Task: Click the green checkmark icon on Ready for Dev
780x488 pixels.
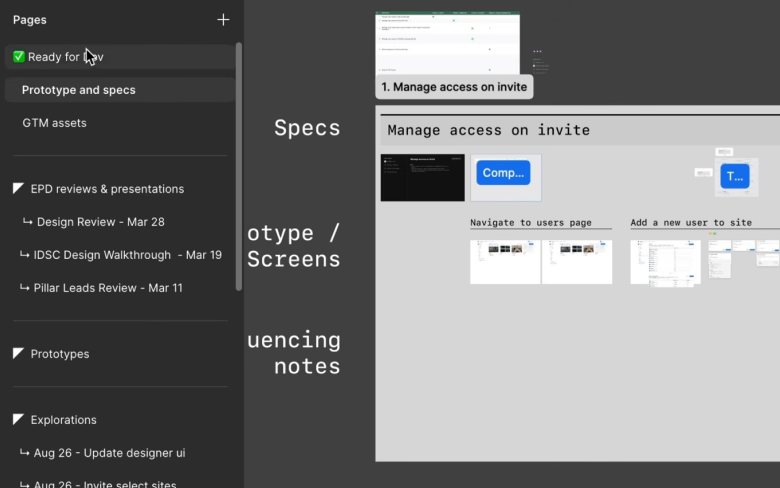Action: click(x=19, y=57)
